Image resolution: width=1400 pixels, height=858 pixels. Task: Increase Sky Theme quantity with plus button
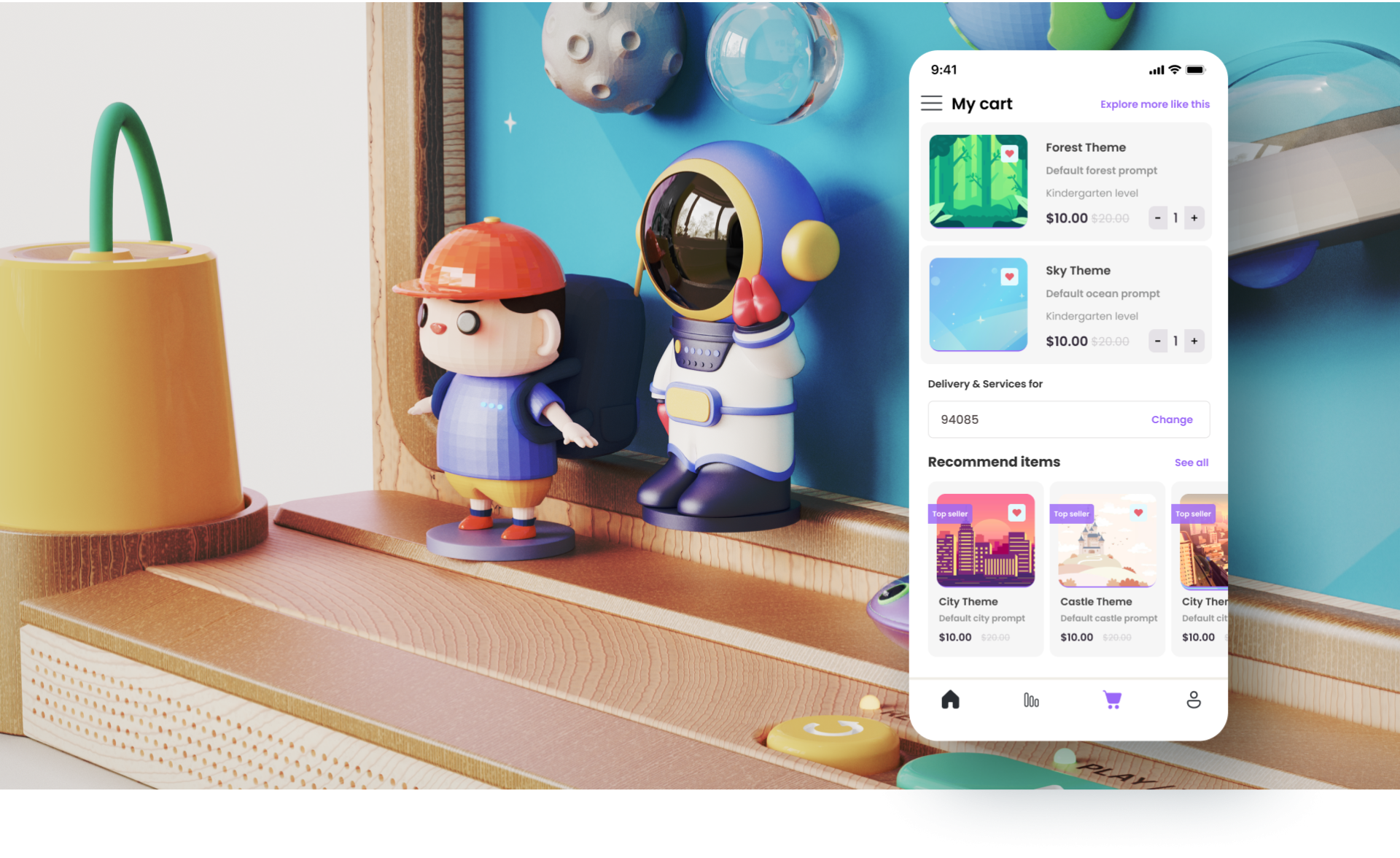coord(1194,341)
